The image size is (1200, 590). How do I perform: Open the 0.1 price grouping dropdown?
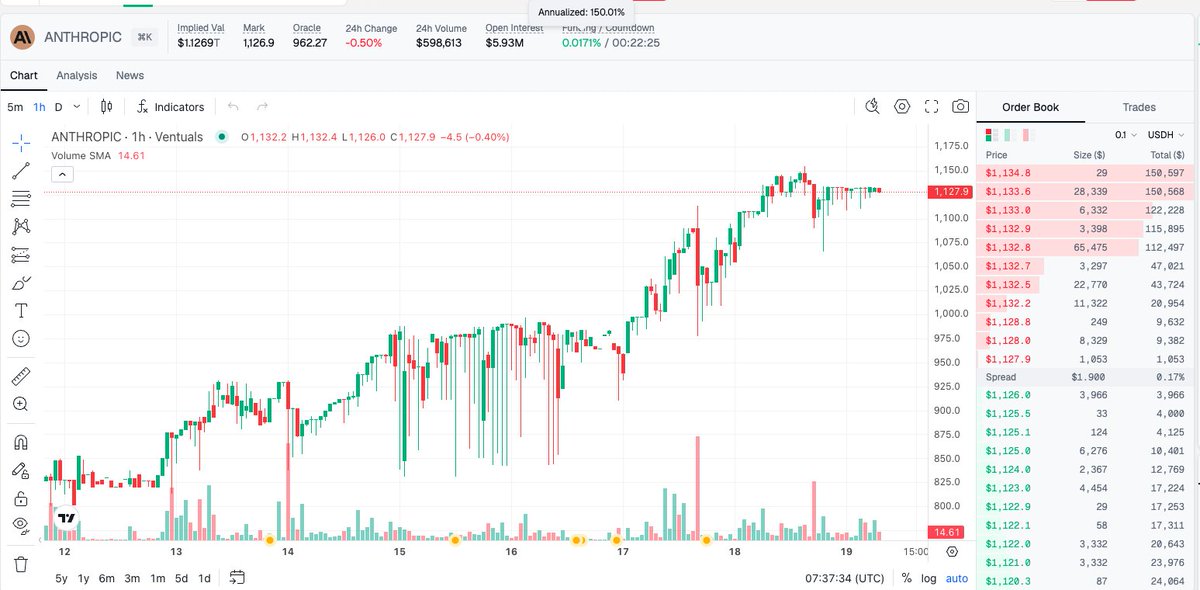(1124, 135)
